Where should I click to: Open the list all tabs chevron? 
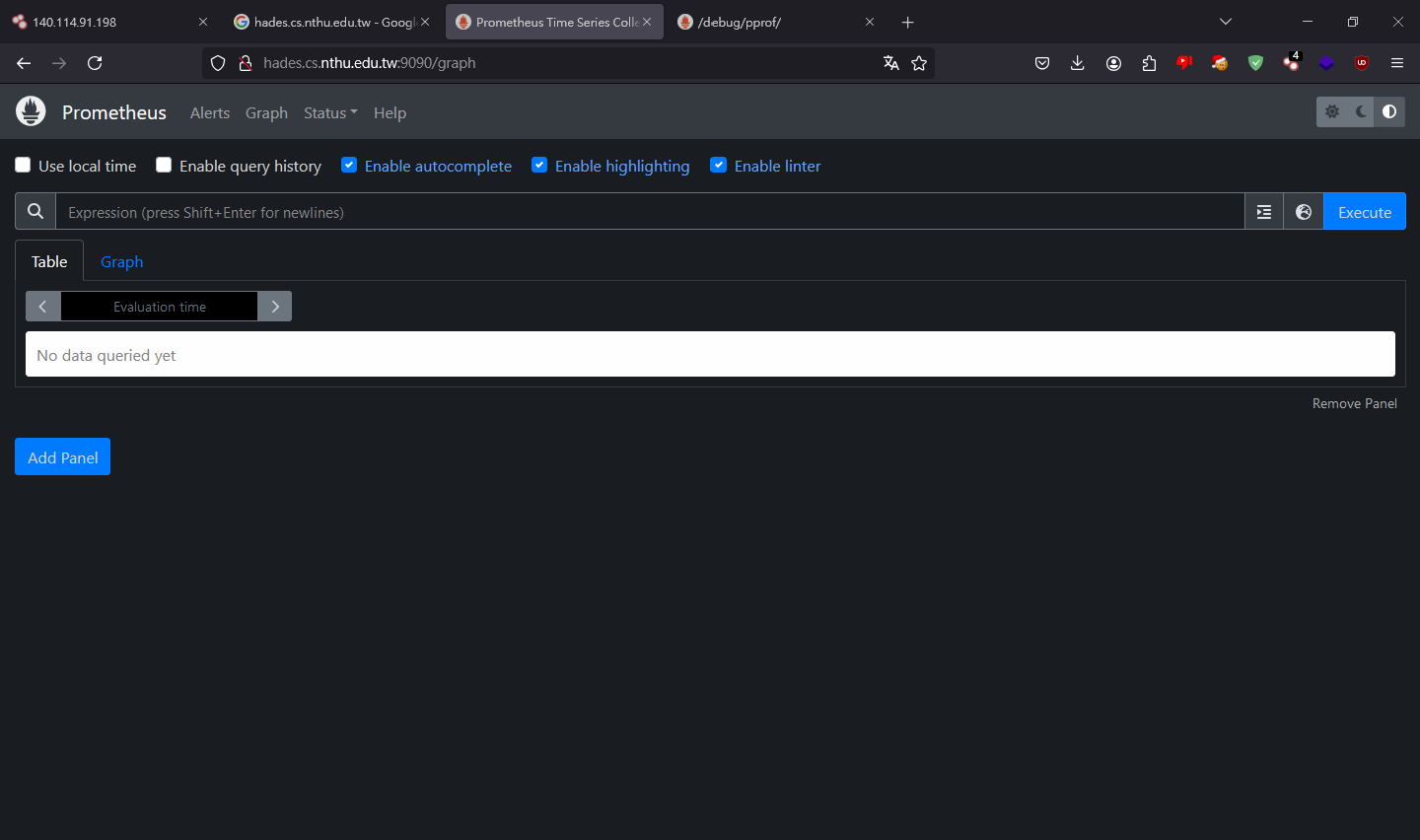(x=1226, y=22)
